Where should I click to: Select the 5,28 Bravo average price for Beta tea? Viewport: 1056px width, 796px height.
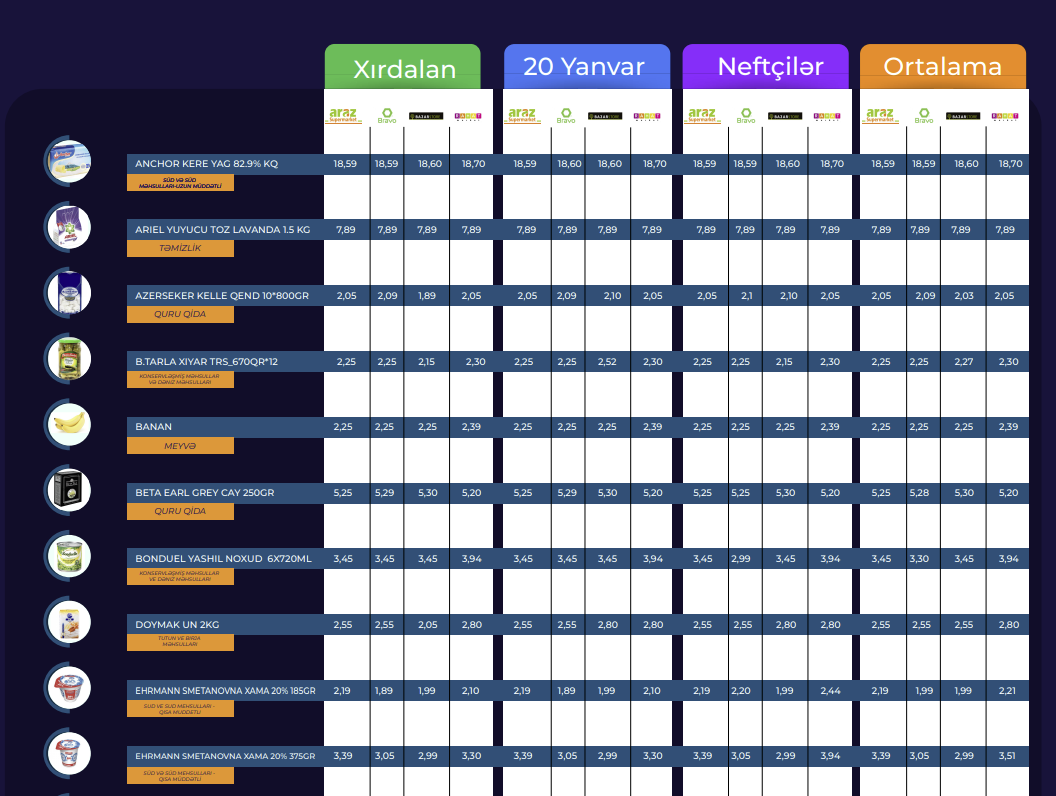(x=919, y=493)
